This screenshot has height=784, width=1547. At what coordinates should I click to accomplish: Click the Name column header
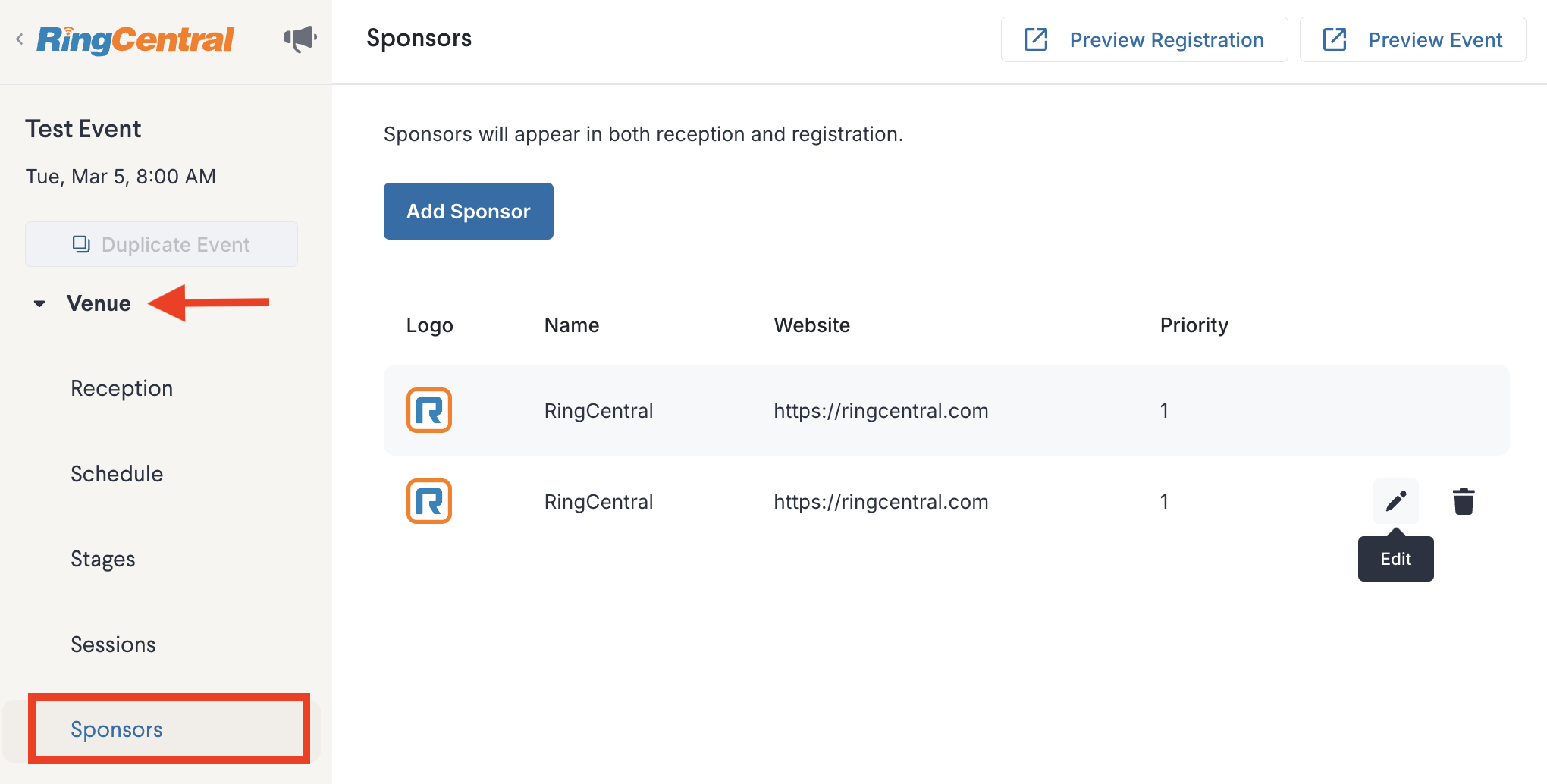[572, 325]
